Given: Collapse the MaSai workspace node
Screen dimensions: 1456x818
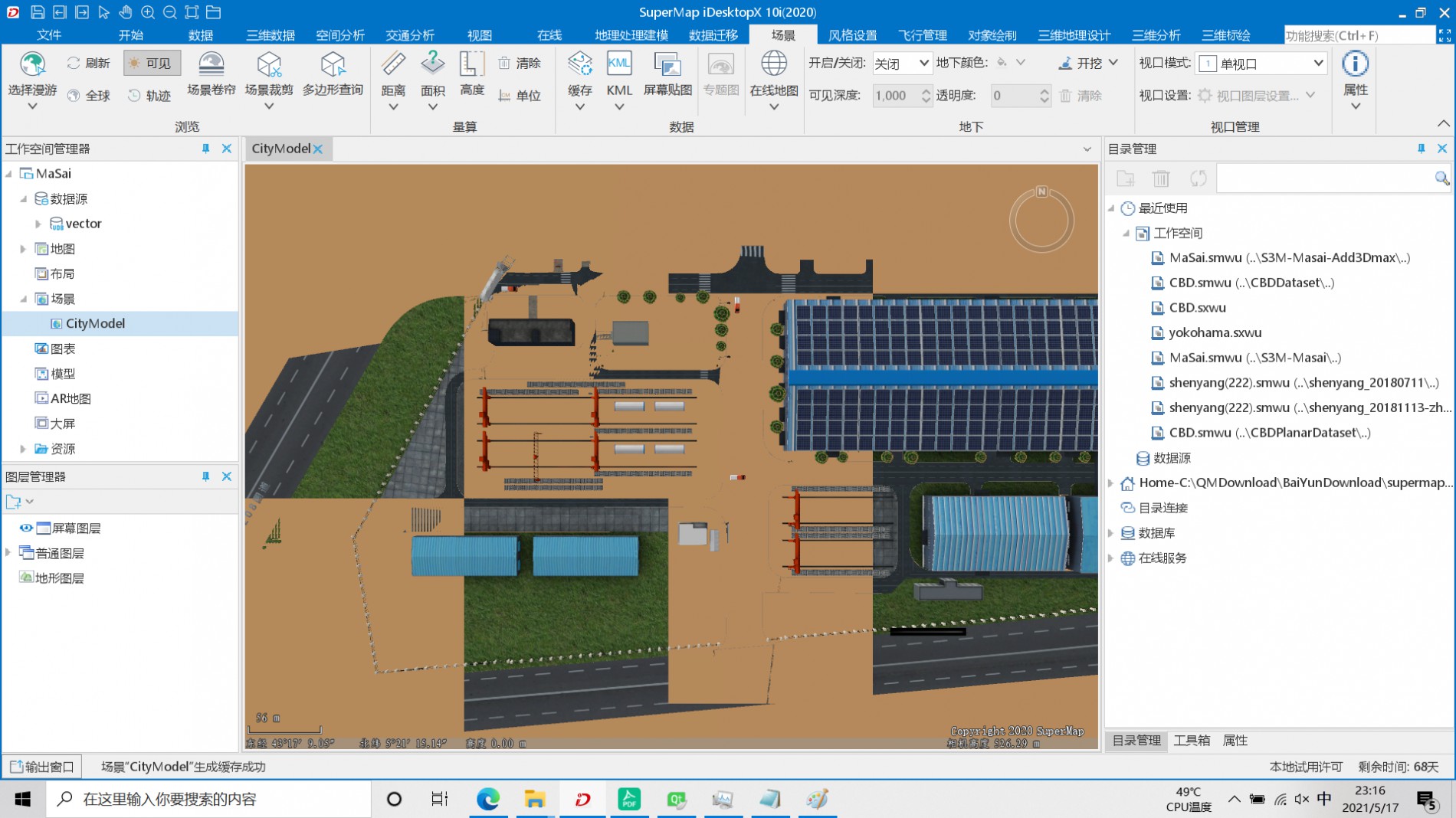Looking at the screenshot, I should [x=9, y=174].
